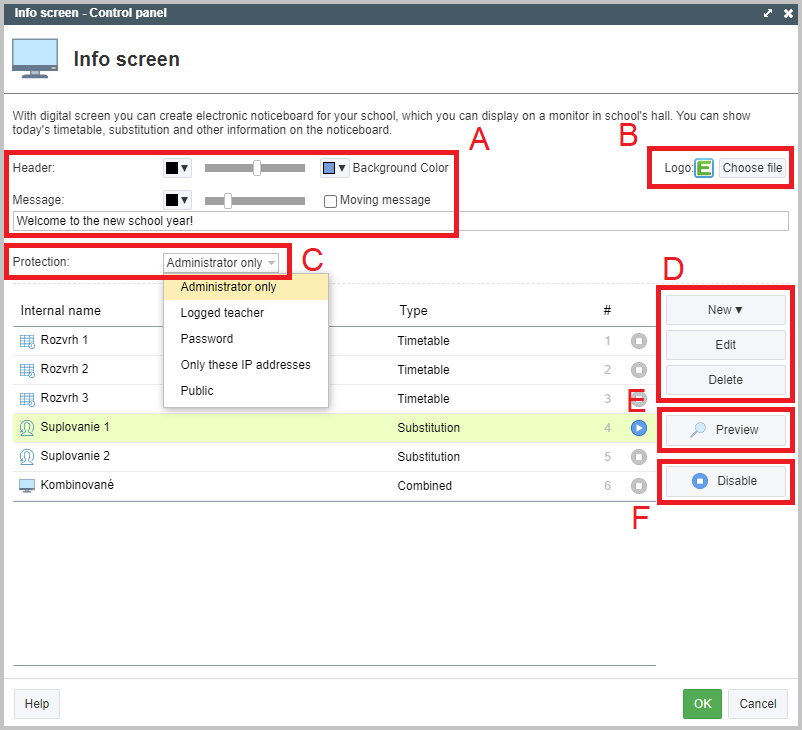802x730 pixels.
Task: Click the large Info screen monitor icon
Action: point(35,59)
